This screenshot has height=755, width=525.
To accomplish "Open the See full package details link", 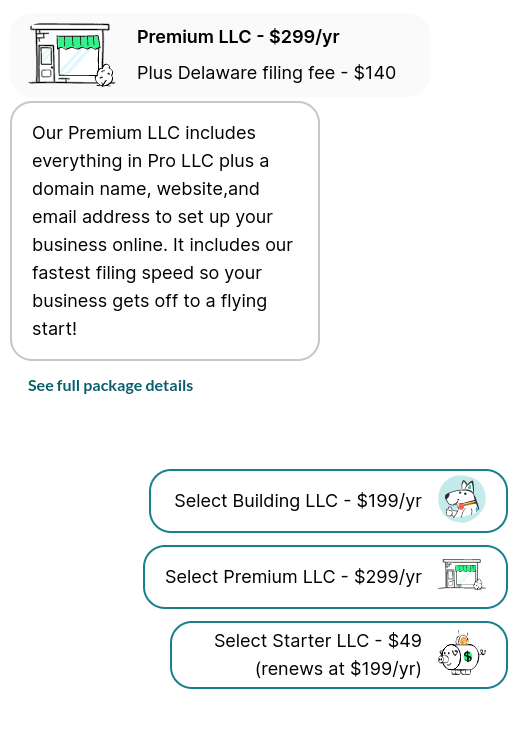I will (110, 386).
